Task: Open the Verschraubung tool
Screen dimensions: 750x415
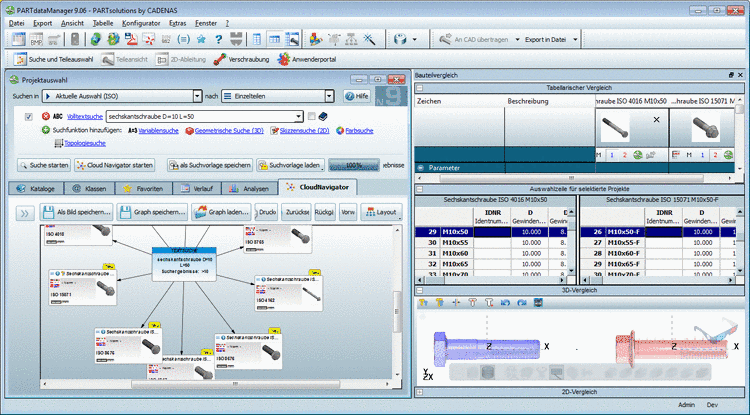Action: click(x=242, y=59)
